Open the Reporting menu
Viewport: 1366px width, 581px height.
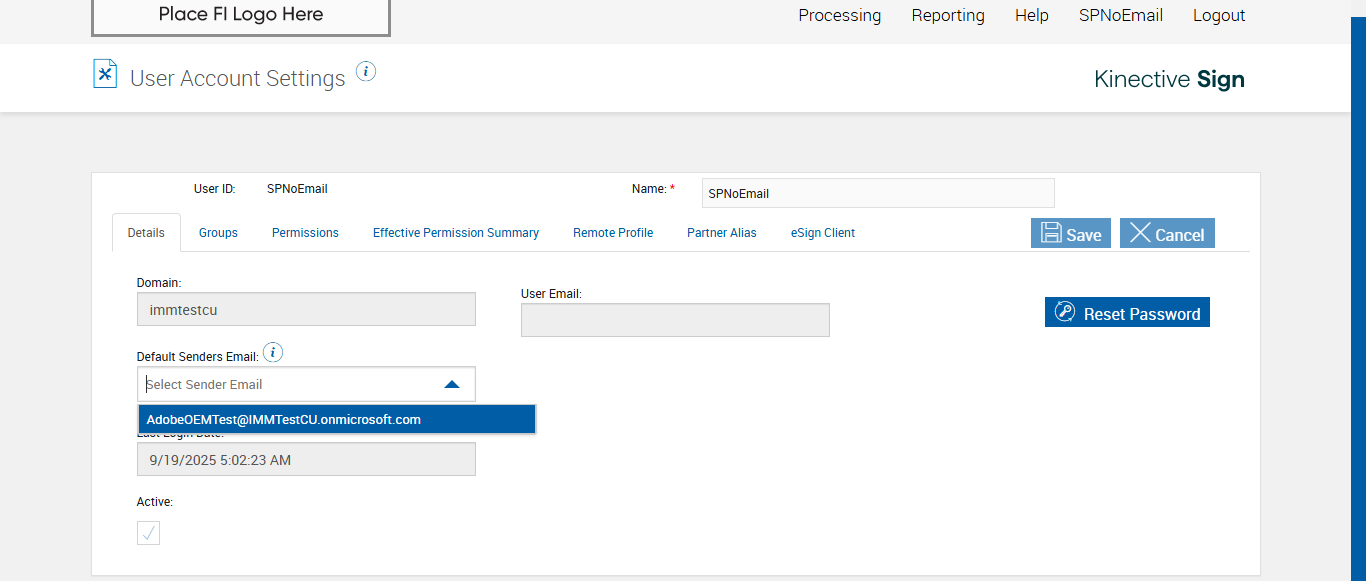948,16
